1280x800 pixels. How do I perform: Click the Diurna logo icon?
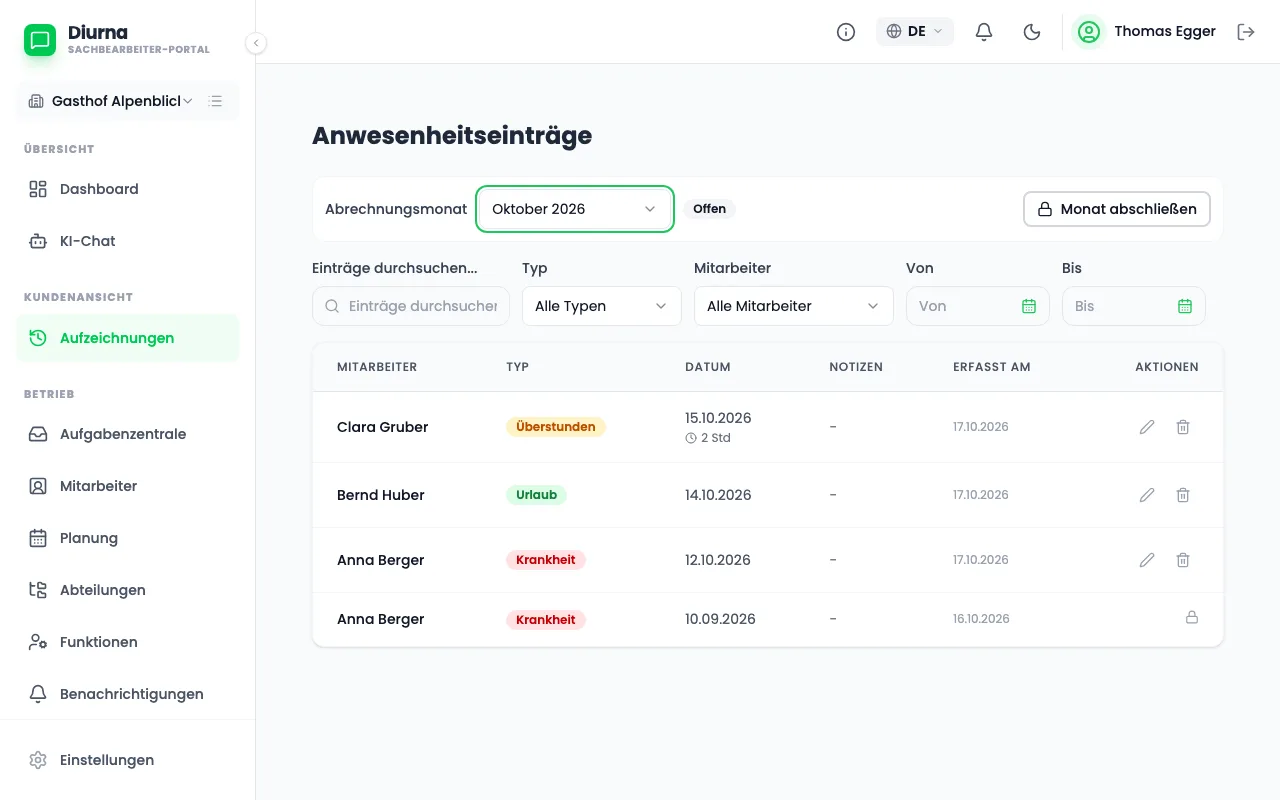[x=40, y=40]
